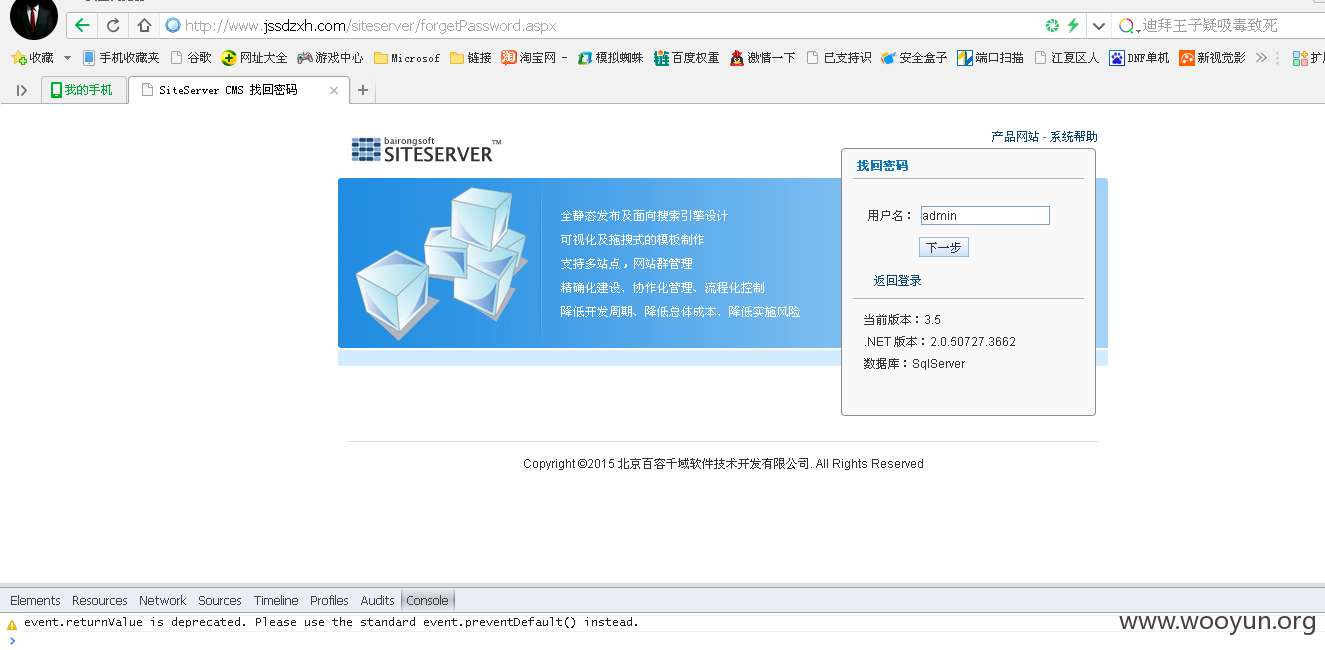The image size is (1325, 650).
Task: Select the .NET 版本 2.0.50727.3662 text
Action: point(940,342)
